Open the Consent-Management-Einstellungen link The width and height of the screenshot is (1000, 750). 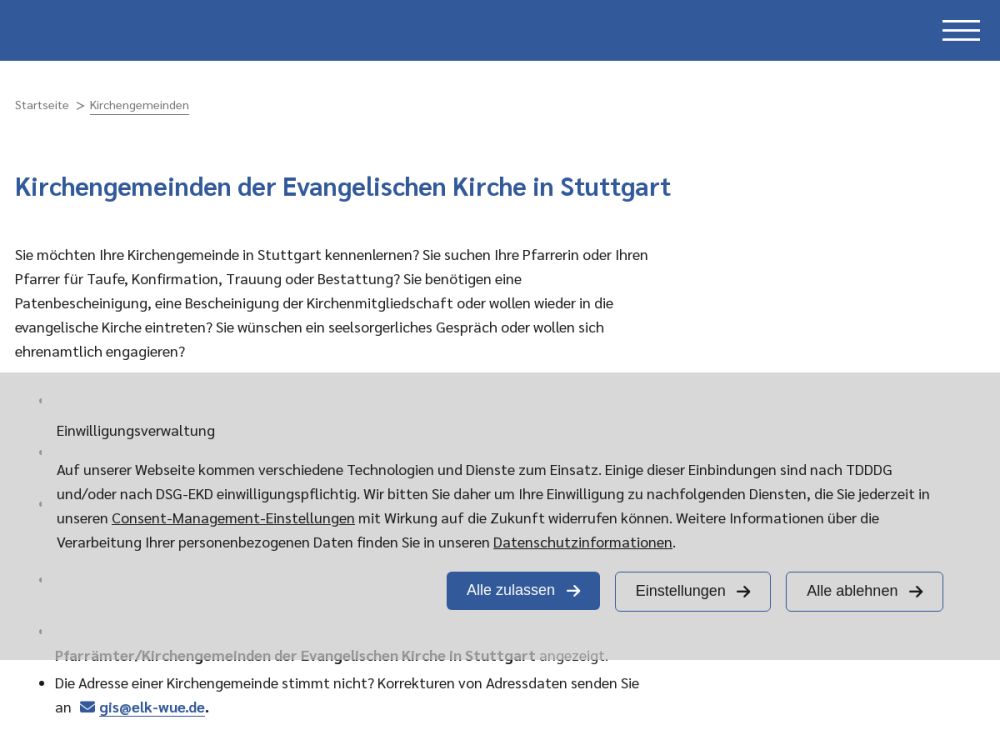[233, 518]
